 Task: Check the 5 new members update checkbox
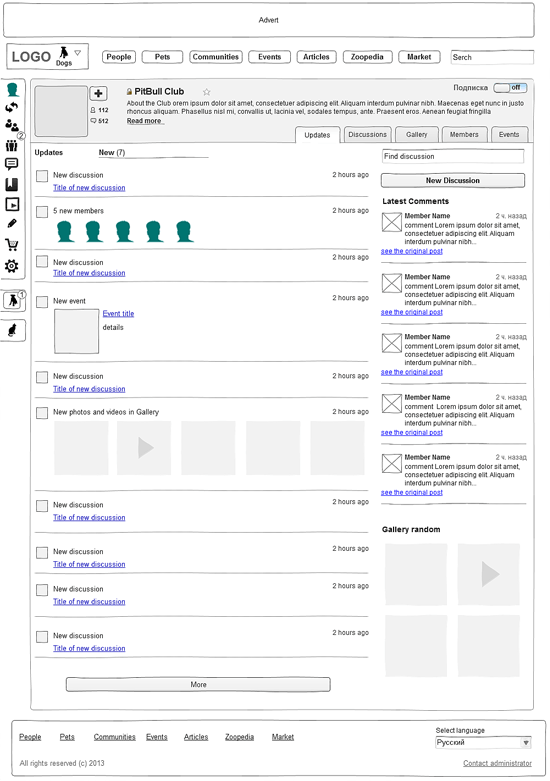(x=42, y=212)
